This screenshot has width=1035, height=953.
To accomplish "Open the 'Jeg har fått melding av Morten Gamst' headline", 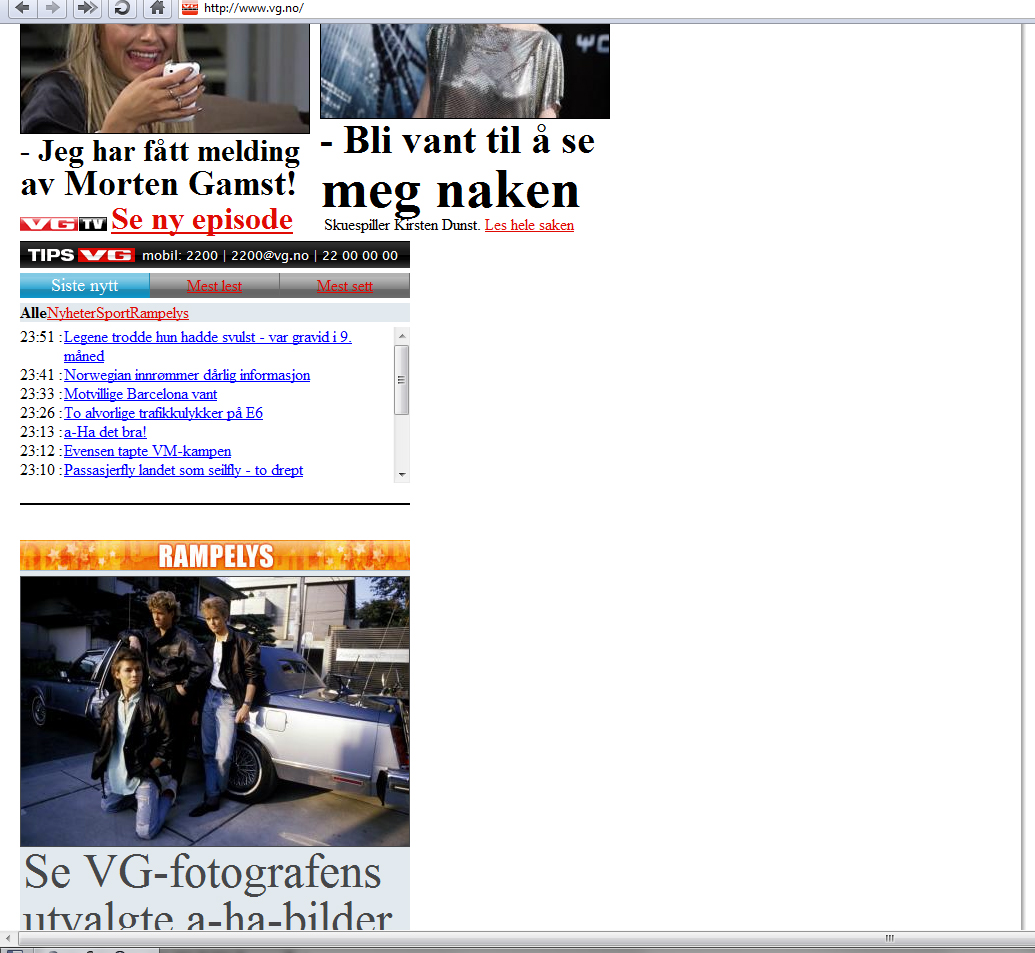I will tap(160, 168).
